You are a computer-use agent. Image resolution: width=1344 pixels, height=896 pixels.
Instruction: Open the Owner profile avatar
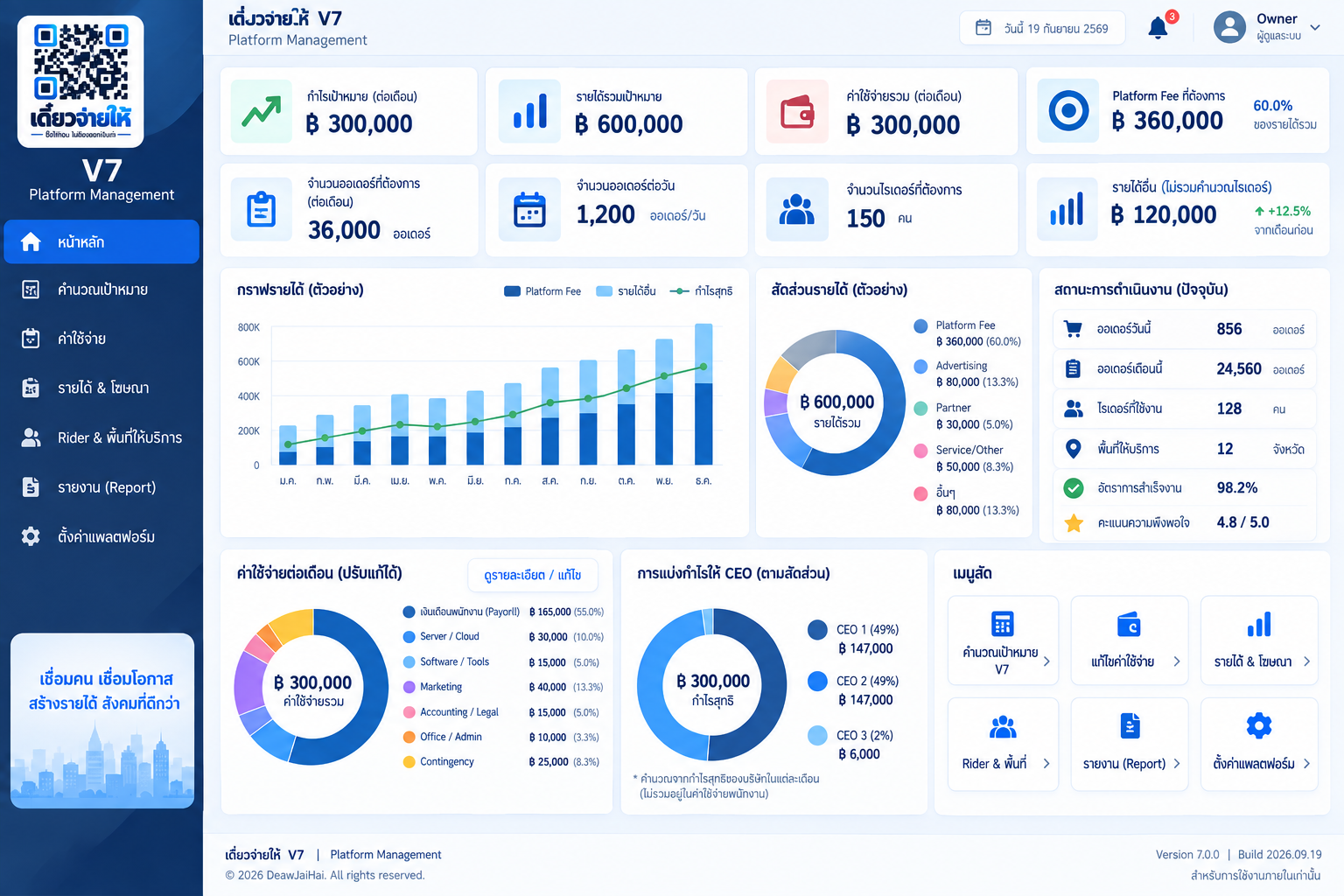(x=1229, y=27)
